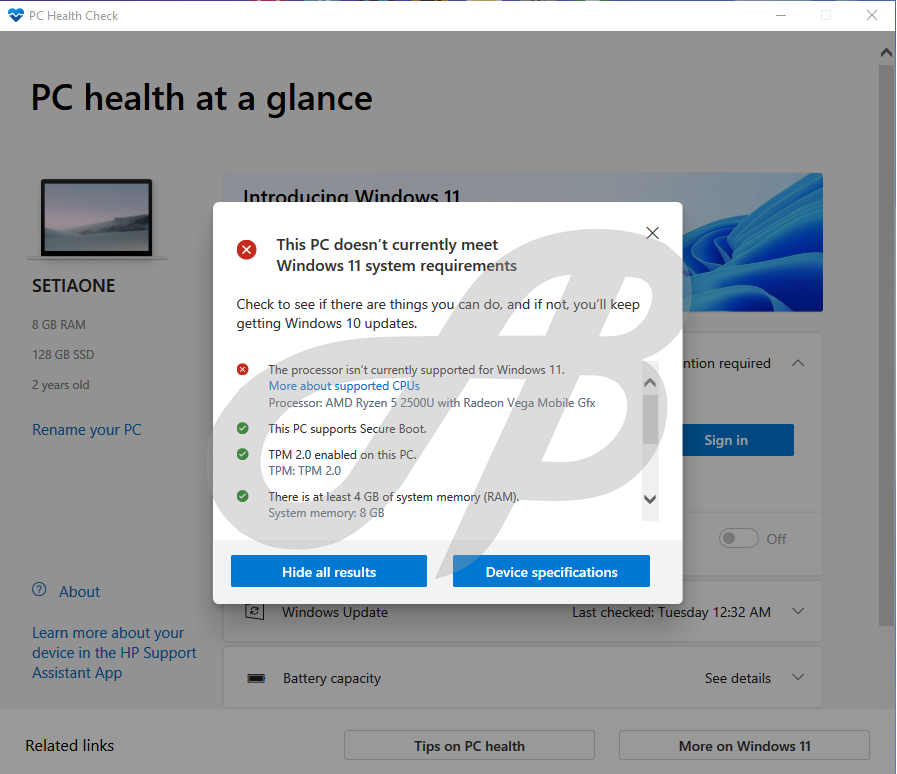
Task: Click '2 years old' text
Action: [61, 384]
